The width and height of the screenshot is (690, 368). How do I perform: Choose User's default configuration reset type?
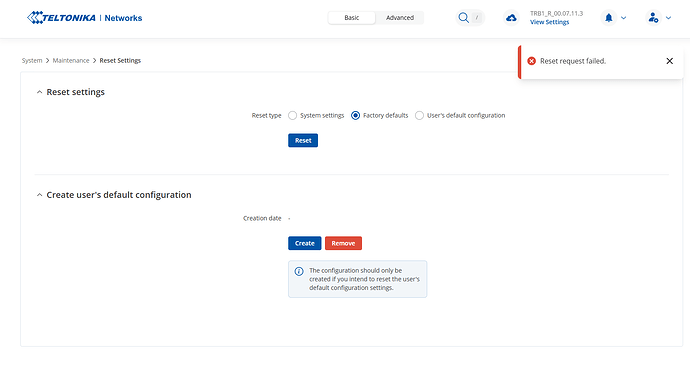419,115
